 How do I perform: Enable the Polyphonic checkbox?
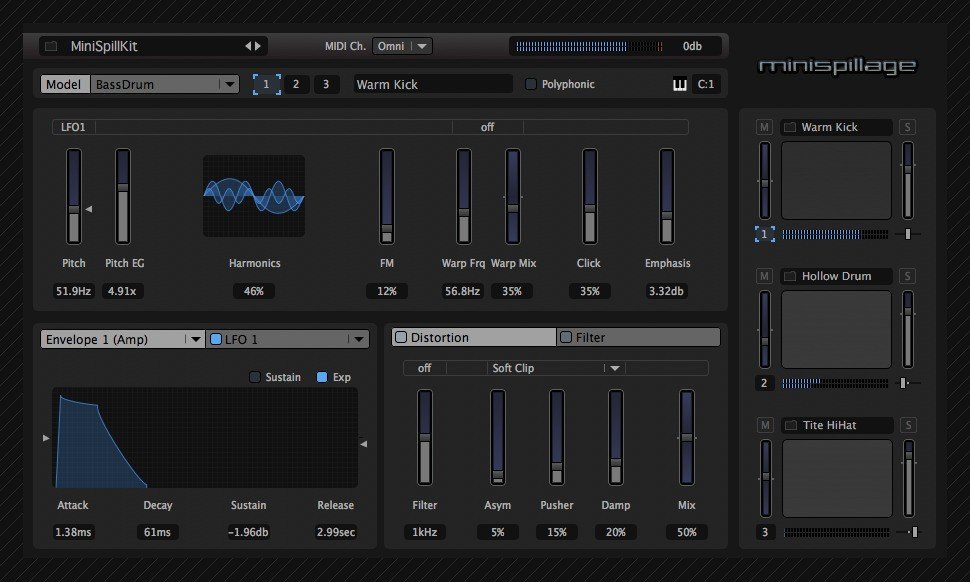pos(531,84)
